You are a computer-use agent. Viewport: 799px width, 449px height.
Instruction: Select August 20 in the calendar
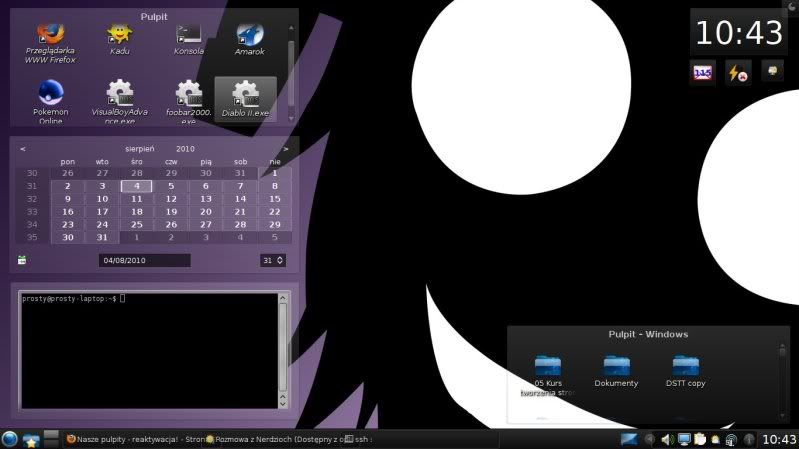206,212
